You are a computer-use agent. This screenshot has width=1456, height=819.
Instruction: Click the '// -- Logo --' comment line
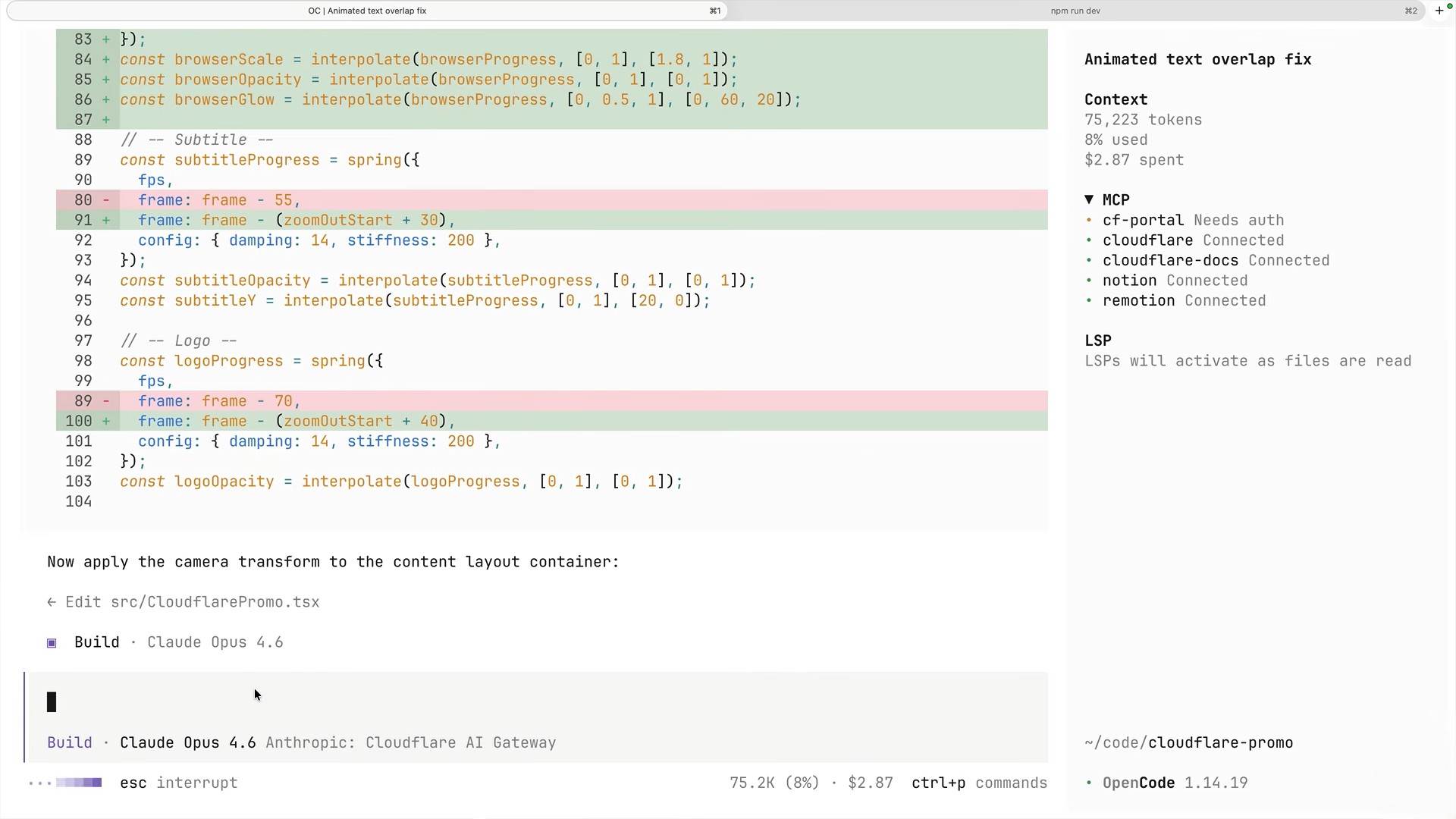coord(178,340)
